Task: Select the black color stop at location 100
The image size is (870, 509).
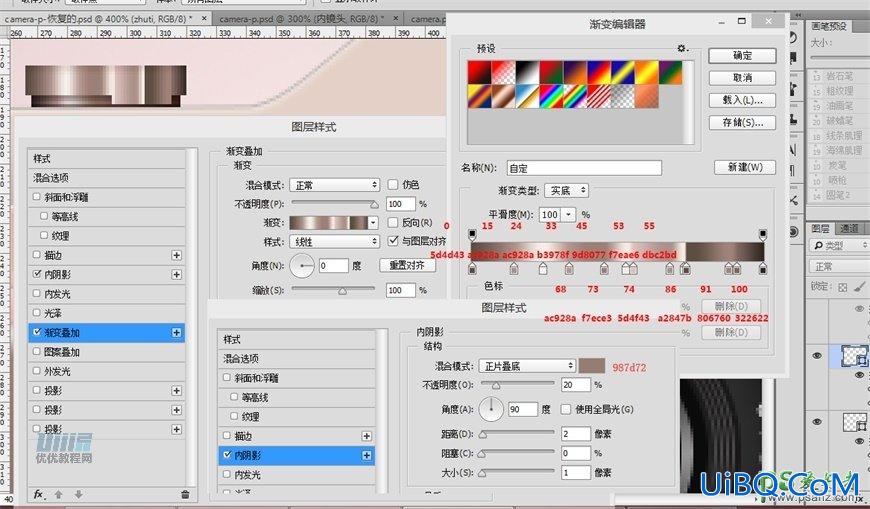Action: point(763,269)
